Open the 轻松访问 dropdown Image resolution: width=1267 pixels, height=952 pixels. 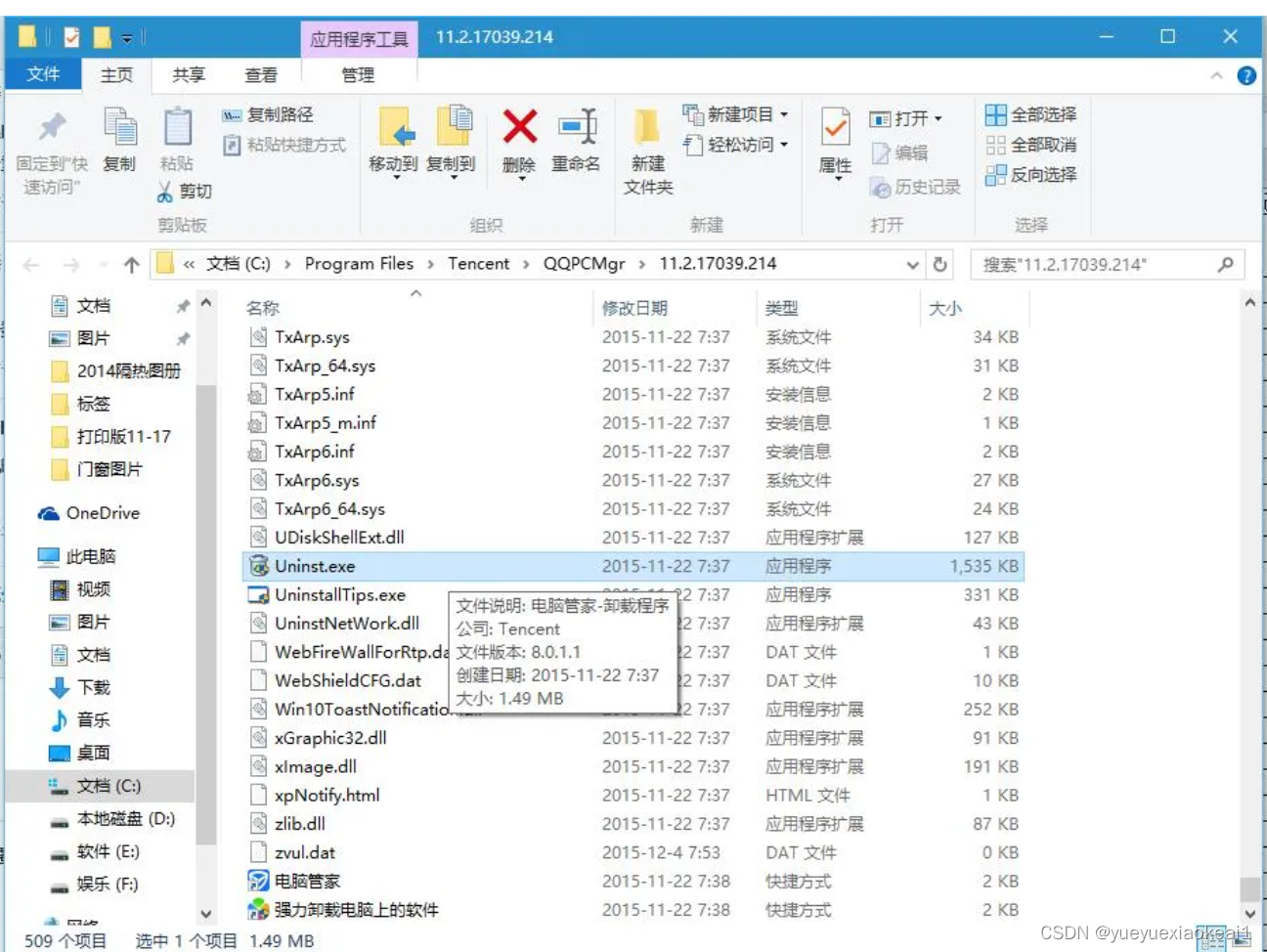click(x=735, y=145)
